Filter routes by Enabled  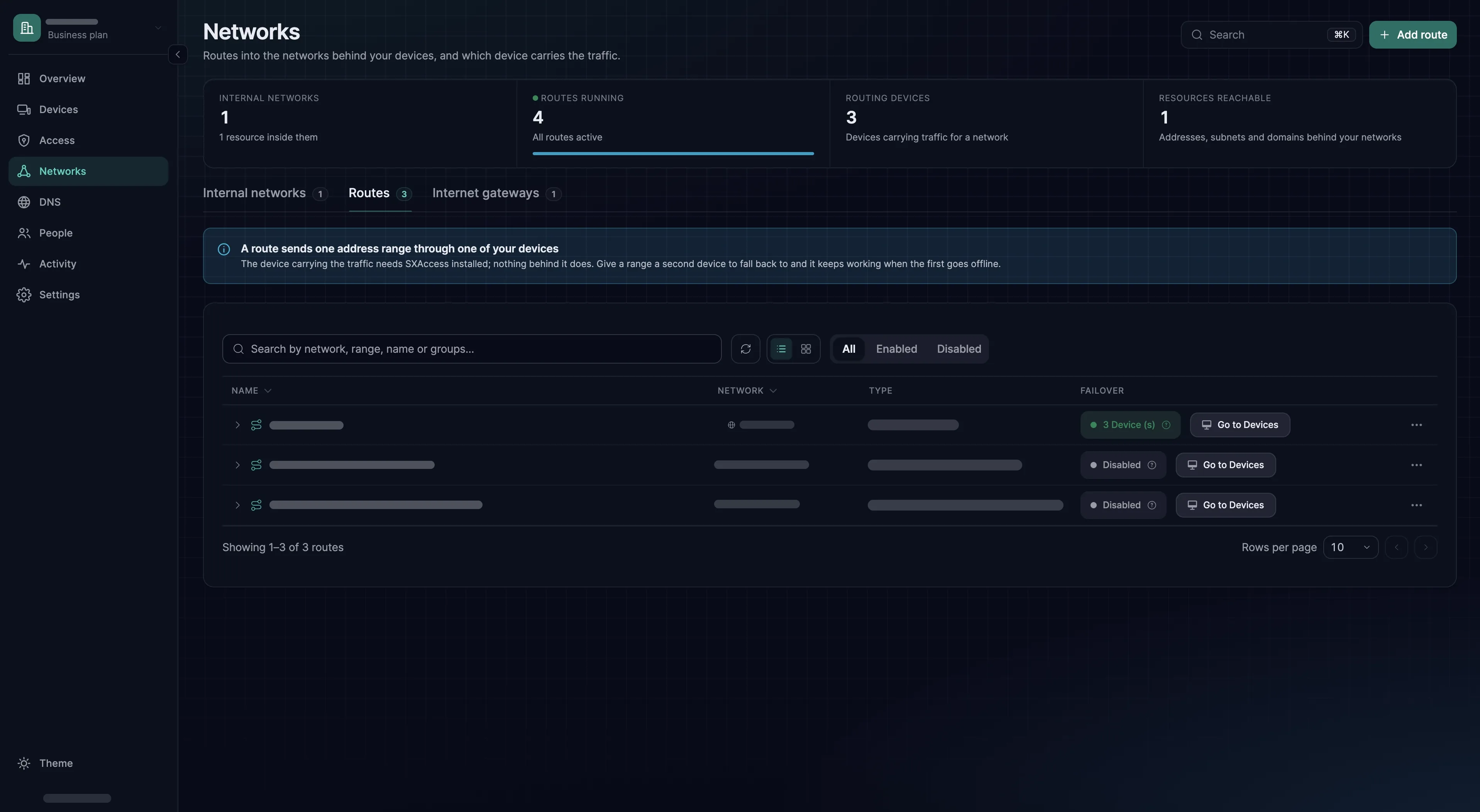click(896, 349)
